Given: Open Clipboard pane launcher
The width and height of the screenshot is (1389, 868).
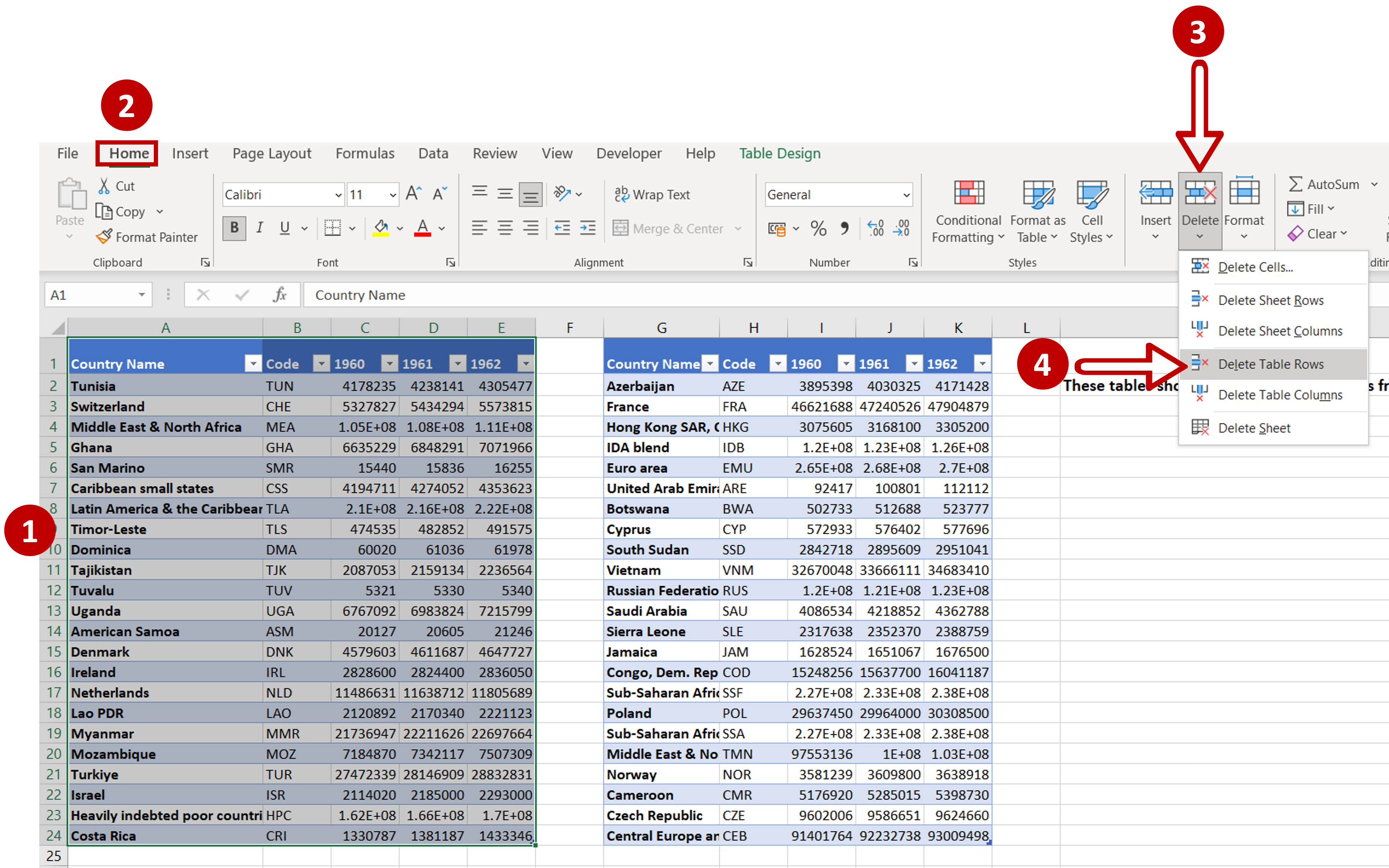Looking at the screenshot, I should 205,262.
